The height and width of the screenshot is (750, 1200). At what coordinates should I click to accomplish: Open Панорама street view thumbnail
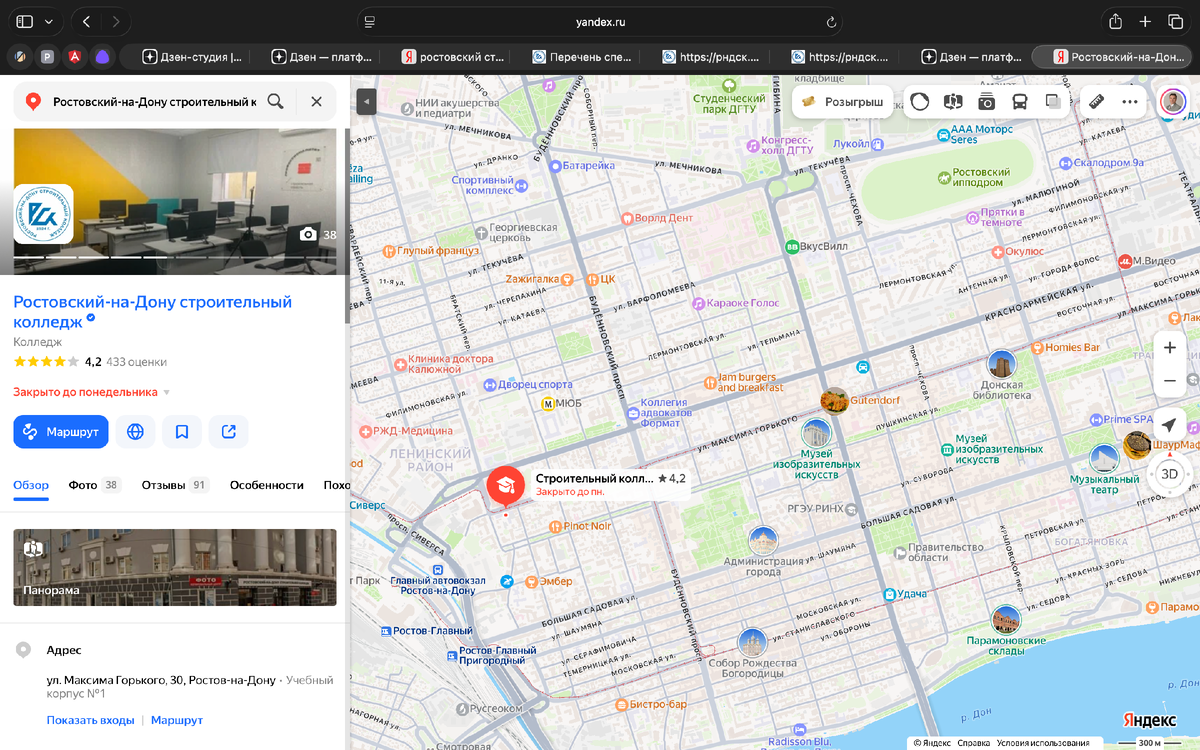175,568
